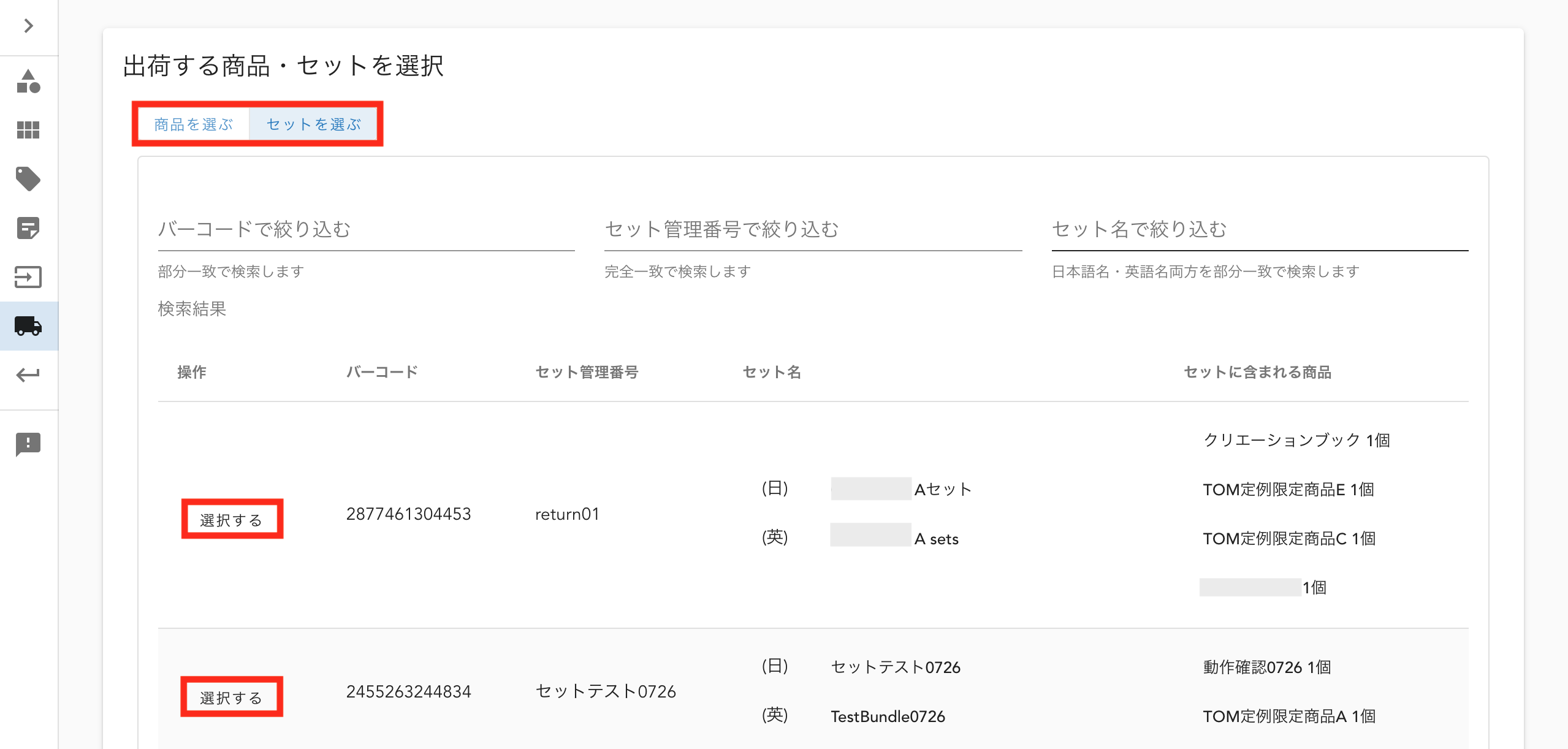The width and height of the screenshot is (1568, 749).
Task: Click barcode 2877461304453 in results
Action: tap(408, 514)
